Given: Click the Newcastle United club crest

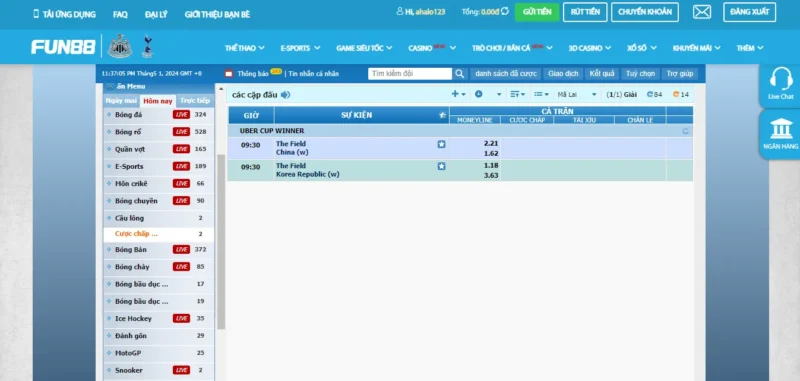Looking at the screenshot, I should (120, 46).
